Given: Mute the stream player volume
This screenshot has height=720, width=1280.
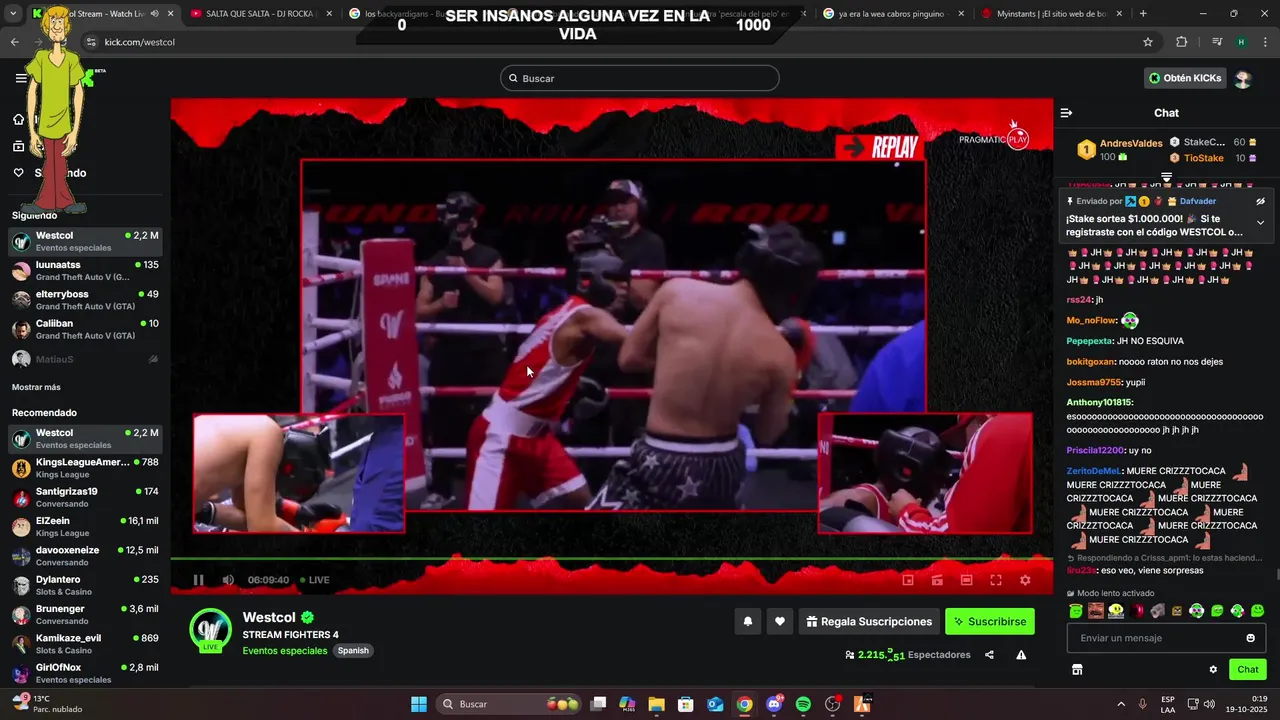Looking at the screenshot, I should (228, 580).
